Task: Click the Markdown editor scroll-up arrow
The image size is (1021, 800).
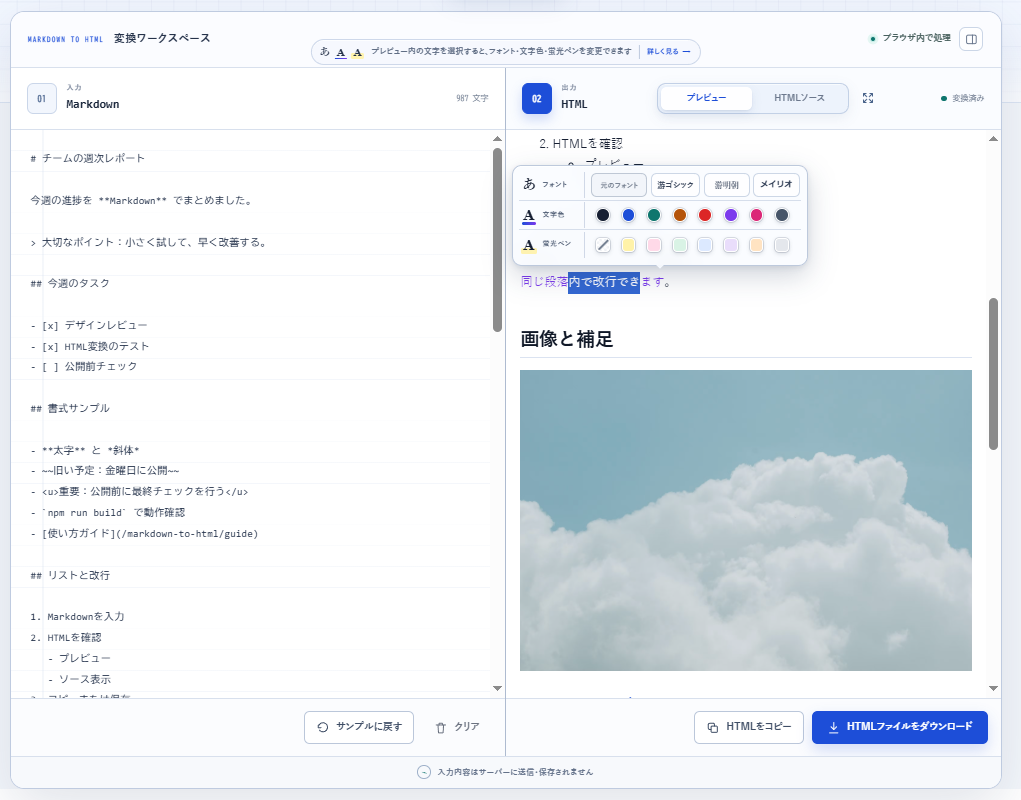Action: pos(497,139)
